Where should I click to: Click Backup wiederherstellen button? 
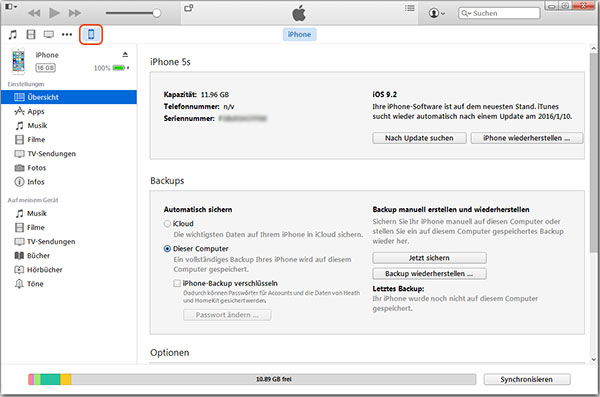tap(429, 274)
